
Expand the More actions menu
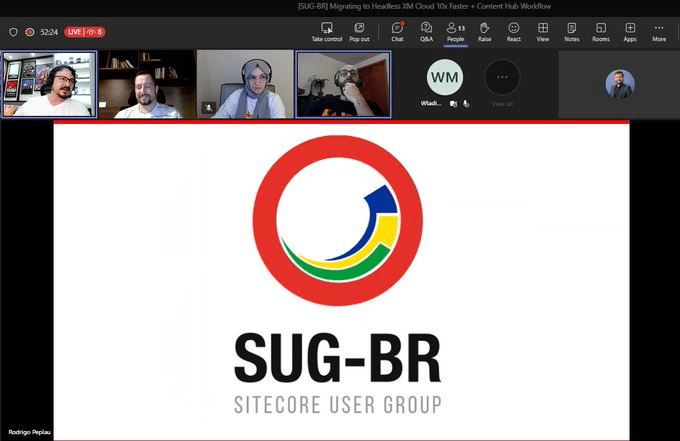click(659, 31)
